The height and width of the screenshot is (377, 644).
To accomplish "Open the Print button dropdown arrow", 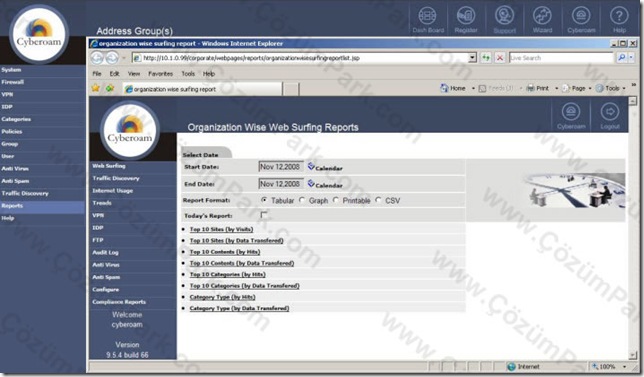I will (557, 89).
